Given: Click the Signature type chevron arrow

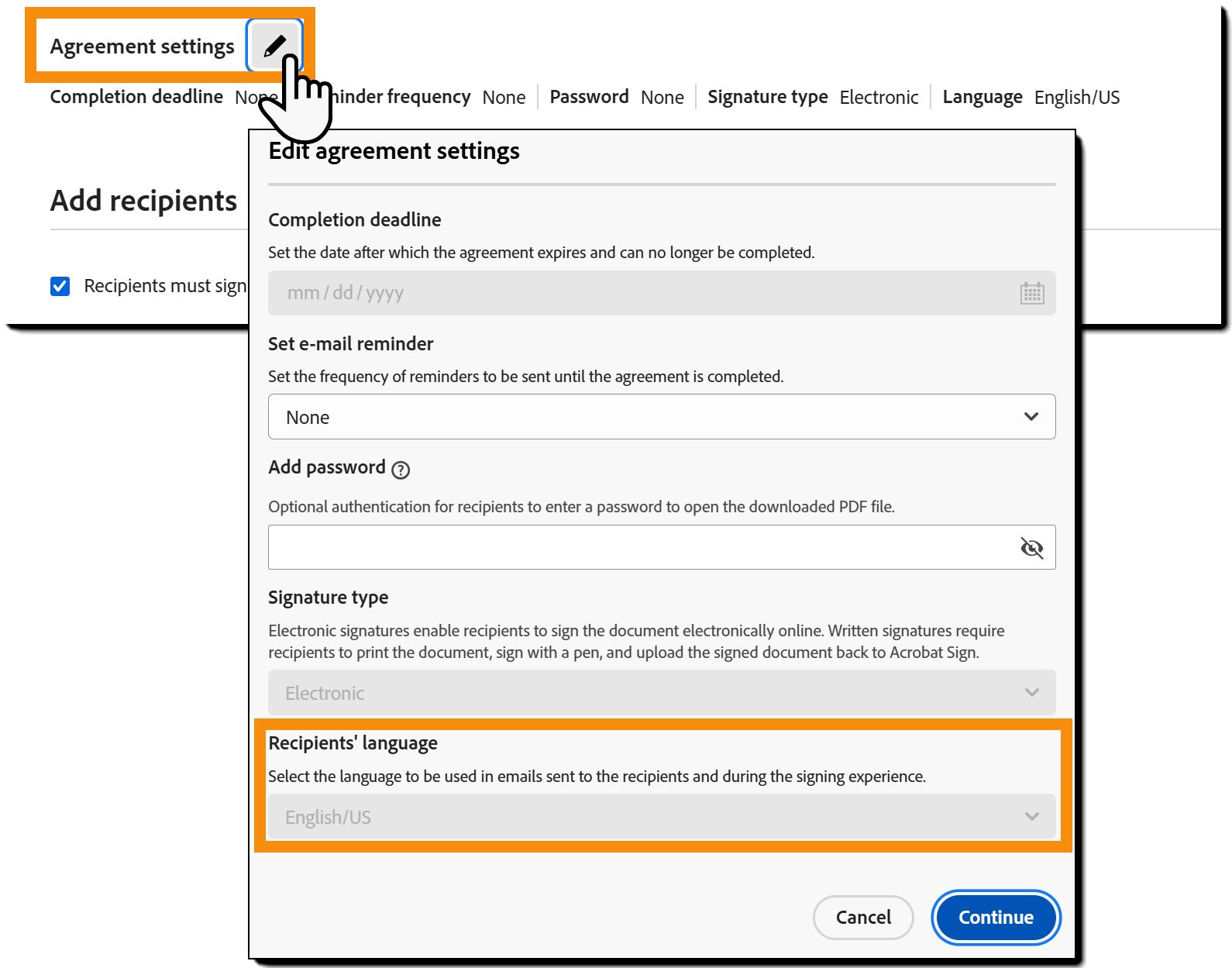Looking at the screenshot, I should pos(1031,693).
